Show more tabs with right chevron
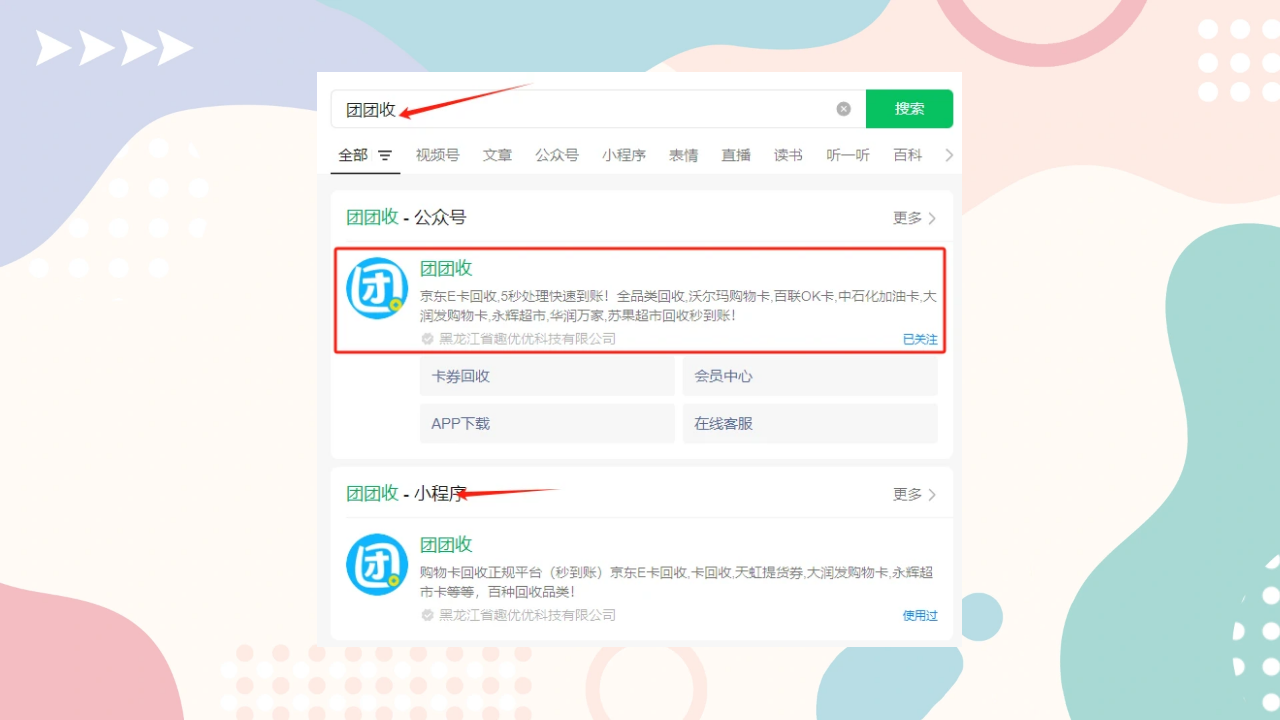 tap(949, 155)
